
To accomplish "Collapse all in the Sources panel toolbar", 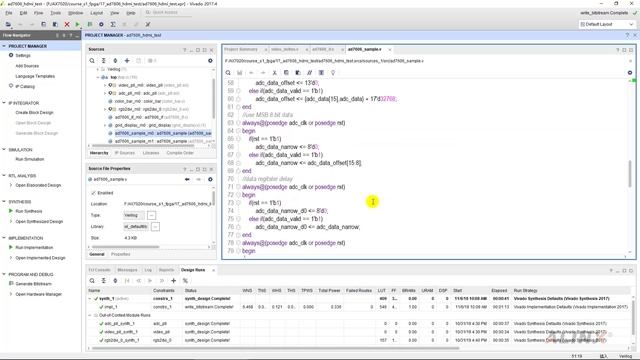I will 104,61.
